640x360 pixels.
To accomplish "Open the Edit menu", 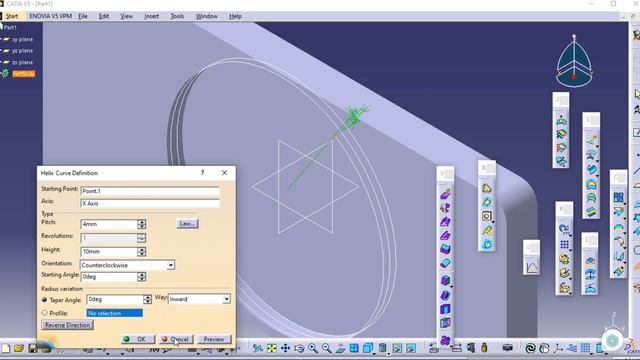I will click(104, 16).
